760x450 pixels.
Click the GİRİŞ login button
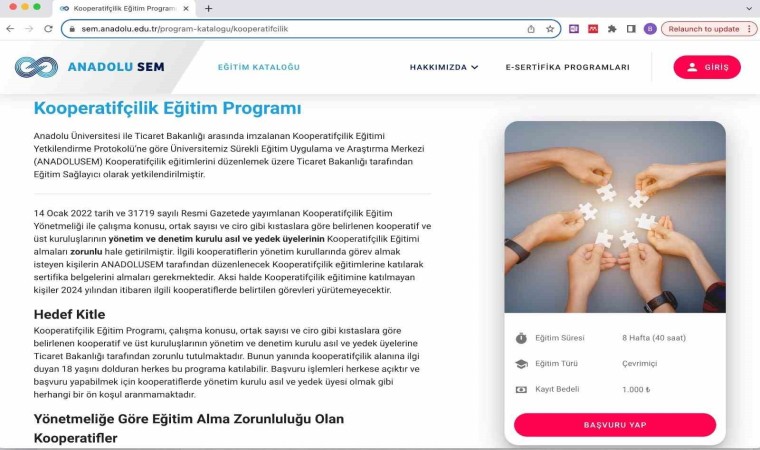pos(707,67)
